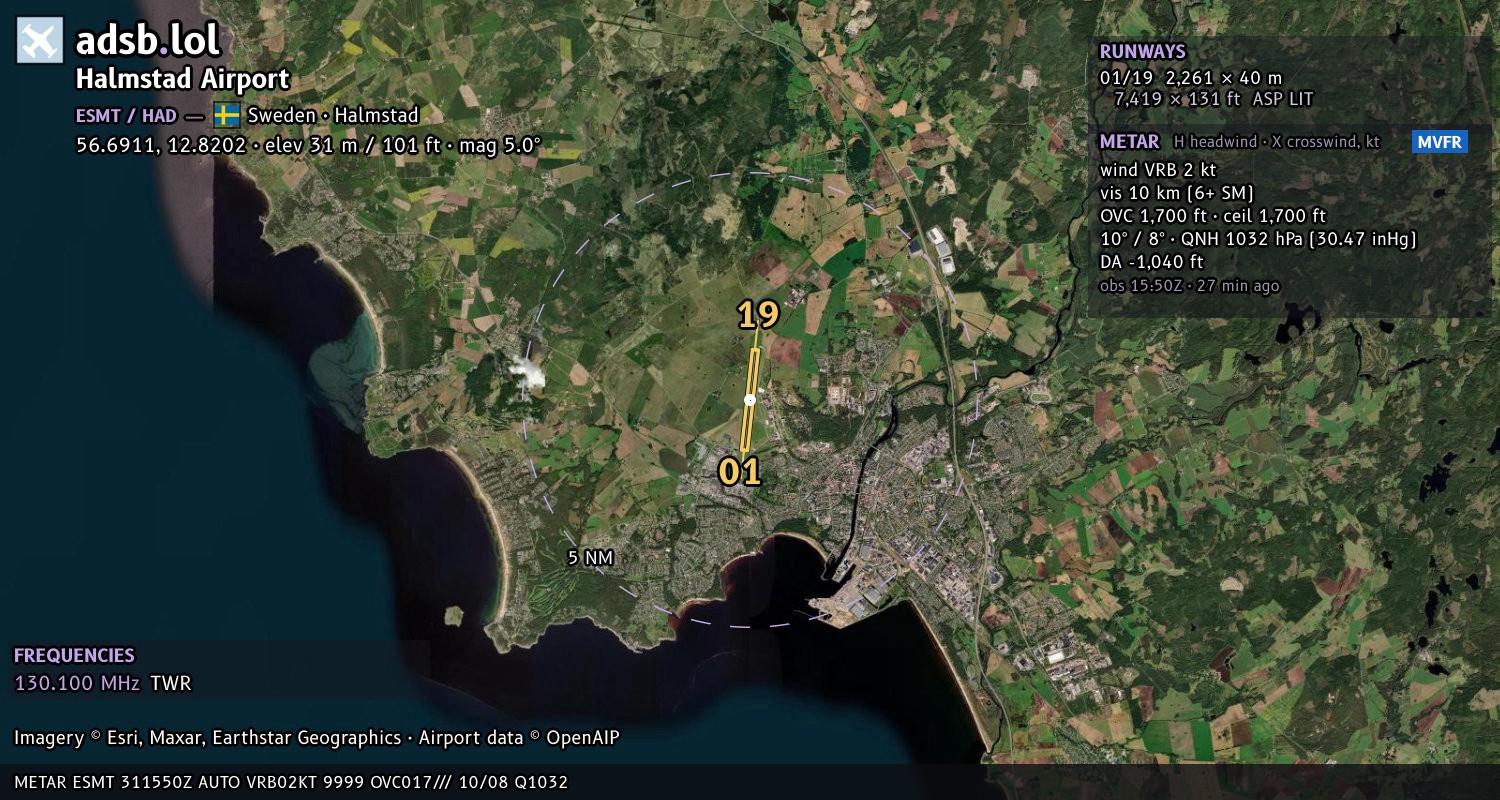The height and width of the screenshot is (800, 1500).
Task: Click the DA -1,040 ft density altitude
Action: click(1151, 262)
